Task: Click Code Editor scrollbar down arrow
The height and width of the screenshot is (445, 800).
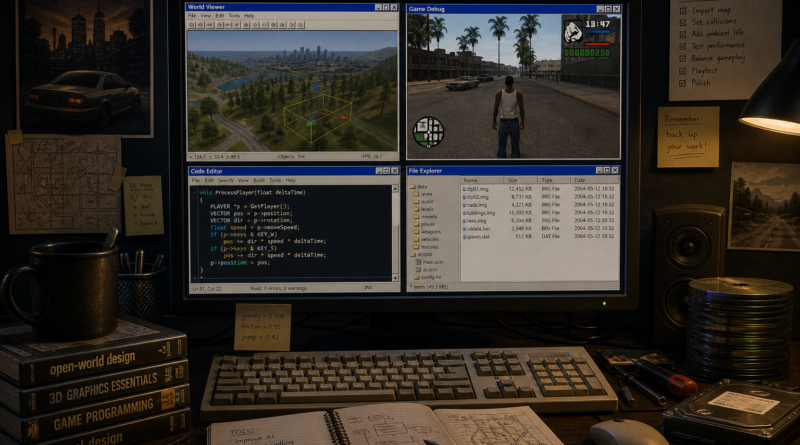Action: click(x=395, y=278)
